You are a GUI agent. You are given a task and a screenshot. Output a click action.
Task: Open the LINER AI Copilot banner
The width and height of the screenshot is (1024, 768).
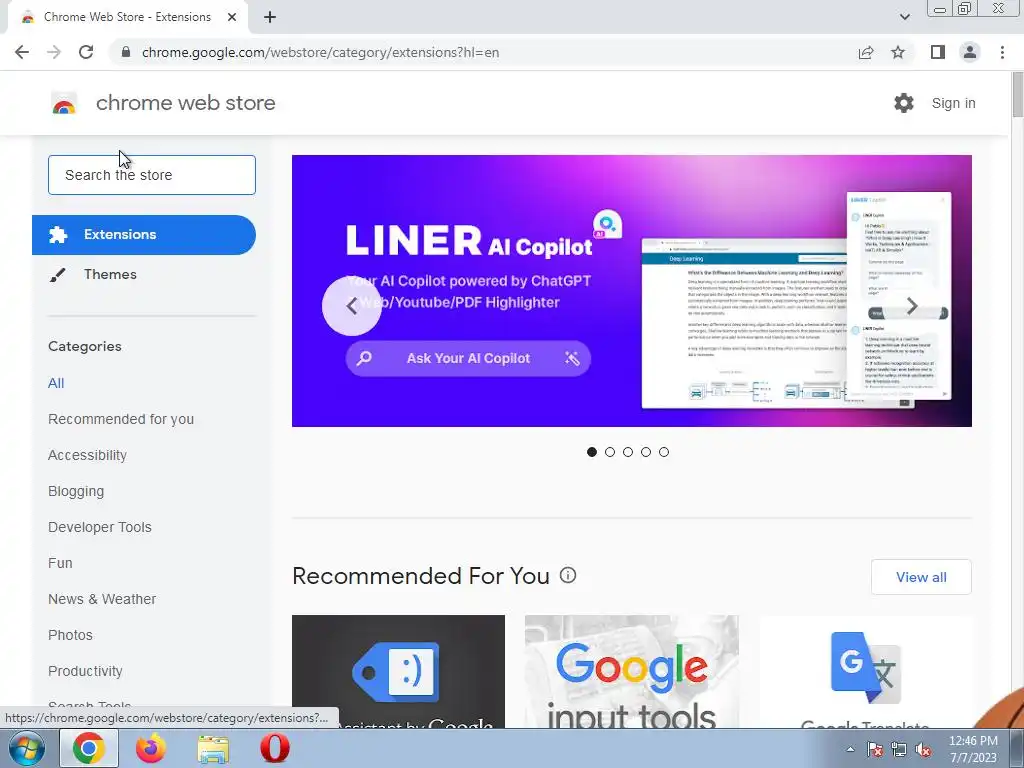(632, 291)
